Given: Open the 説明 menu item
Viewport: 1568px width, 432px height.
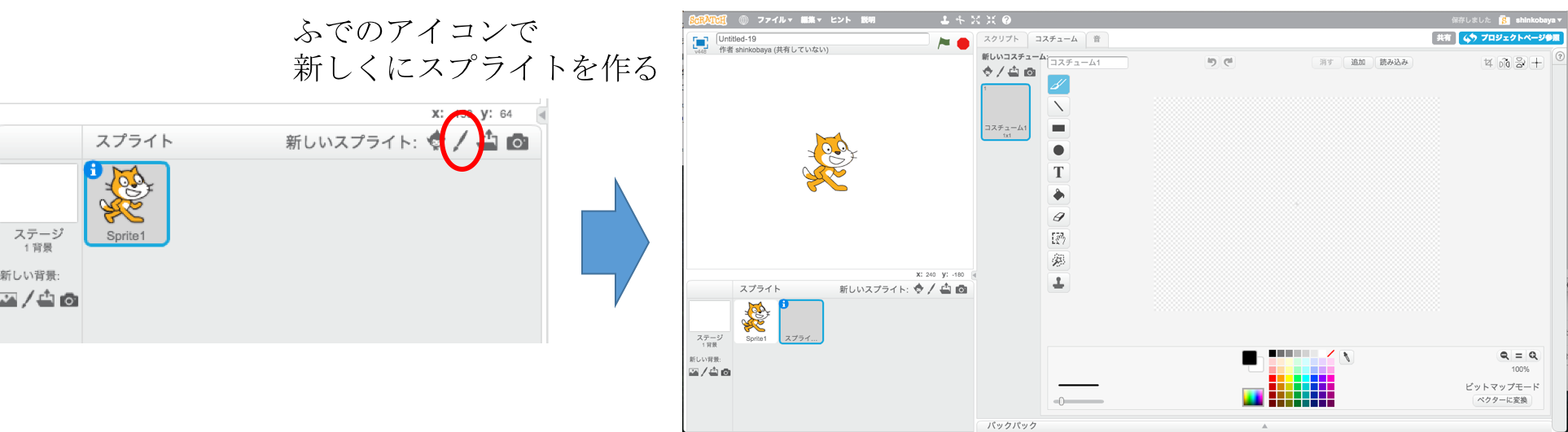Looking at the screenshot, I should click(869, 20).
